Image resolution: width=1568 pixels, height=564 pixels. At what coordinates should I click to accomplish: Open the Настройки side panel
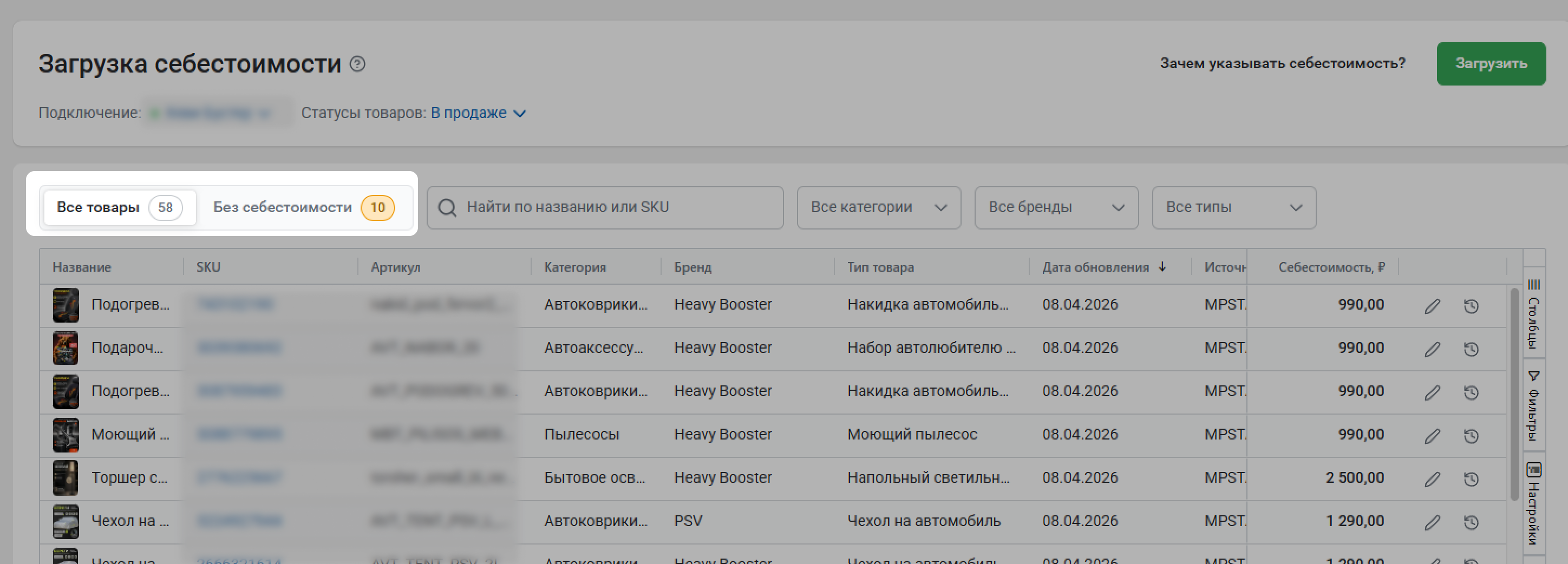pyautogui.click(x=1533, y=504)
